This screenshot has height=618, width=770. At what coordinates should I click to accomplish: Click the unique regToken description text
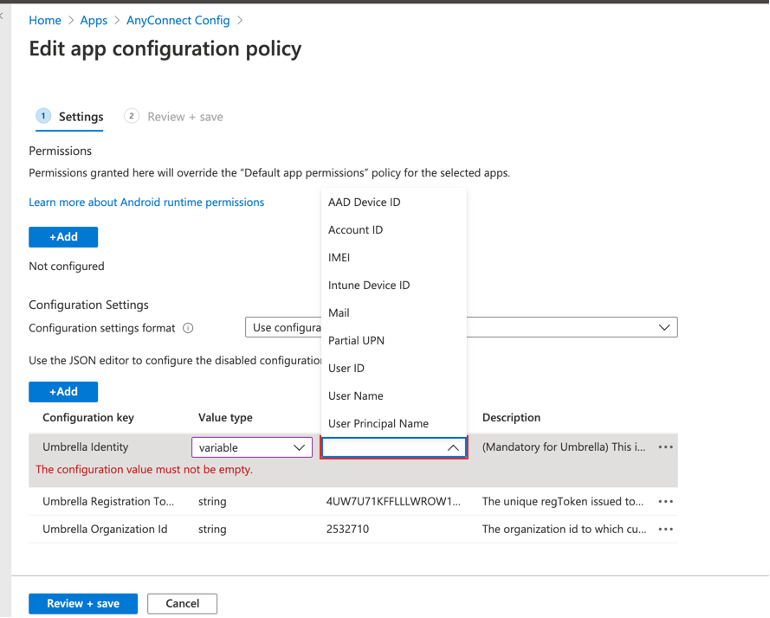563,502
